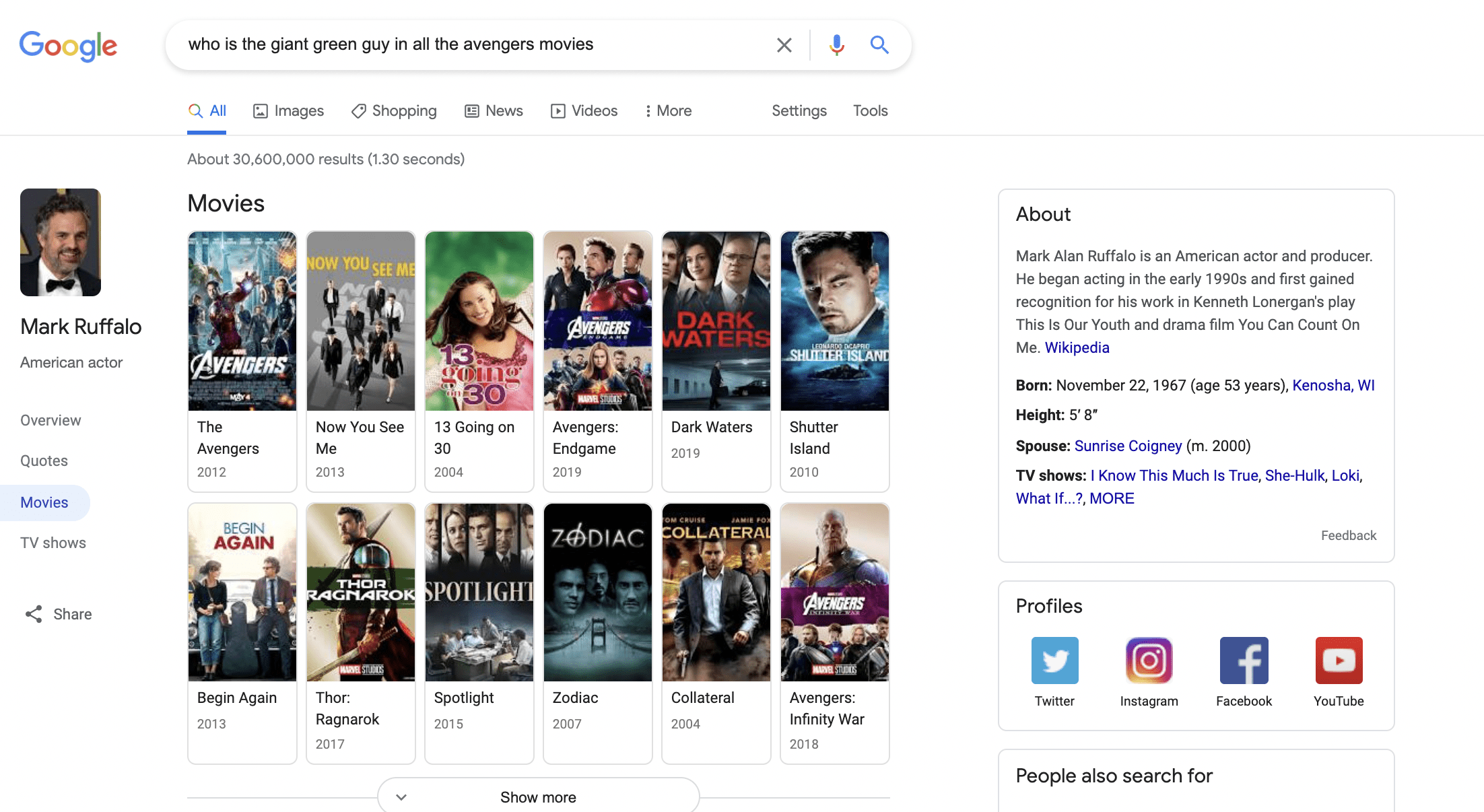Open the Kenosha, WI birthplace link

(x=1333, y=385)
